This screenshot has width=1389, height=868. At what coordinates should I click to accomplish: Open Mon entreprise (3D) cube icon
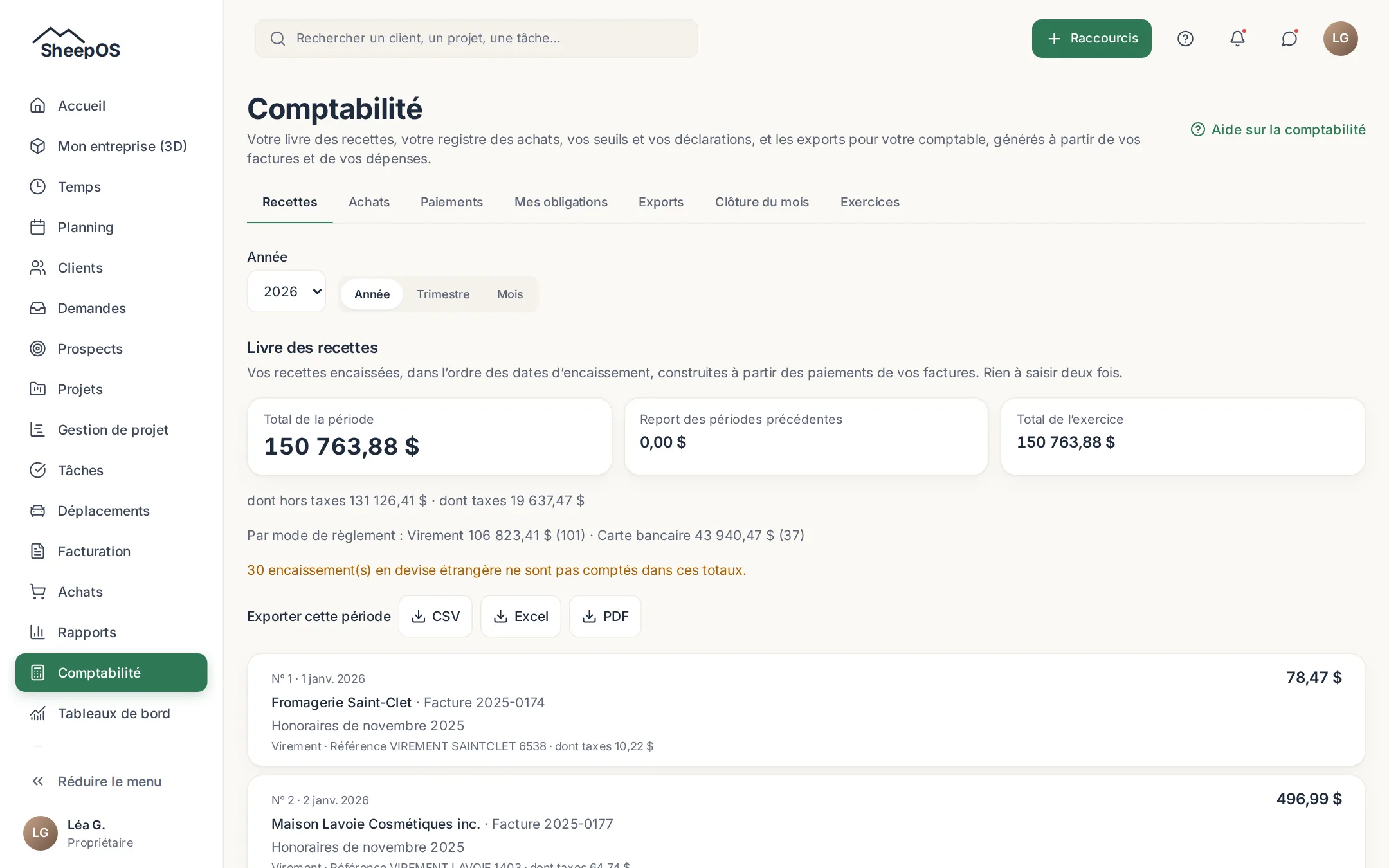pyautogui.click(x=38, y=146)
